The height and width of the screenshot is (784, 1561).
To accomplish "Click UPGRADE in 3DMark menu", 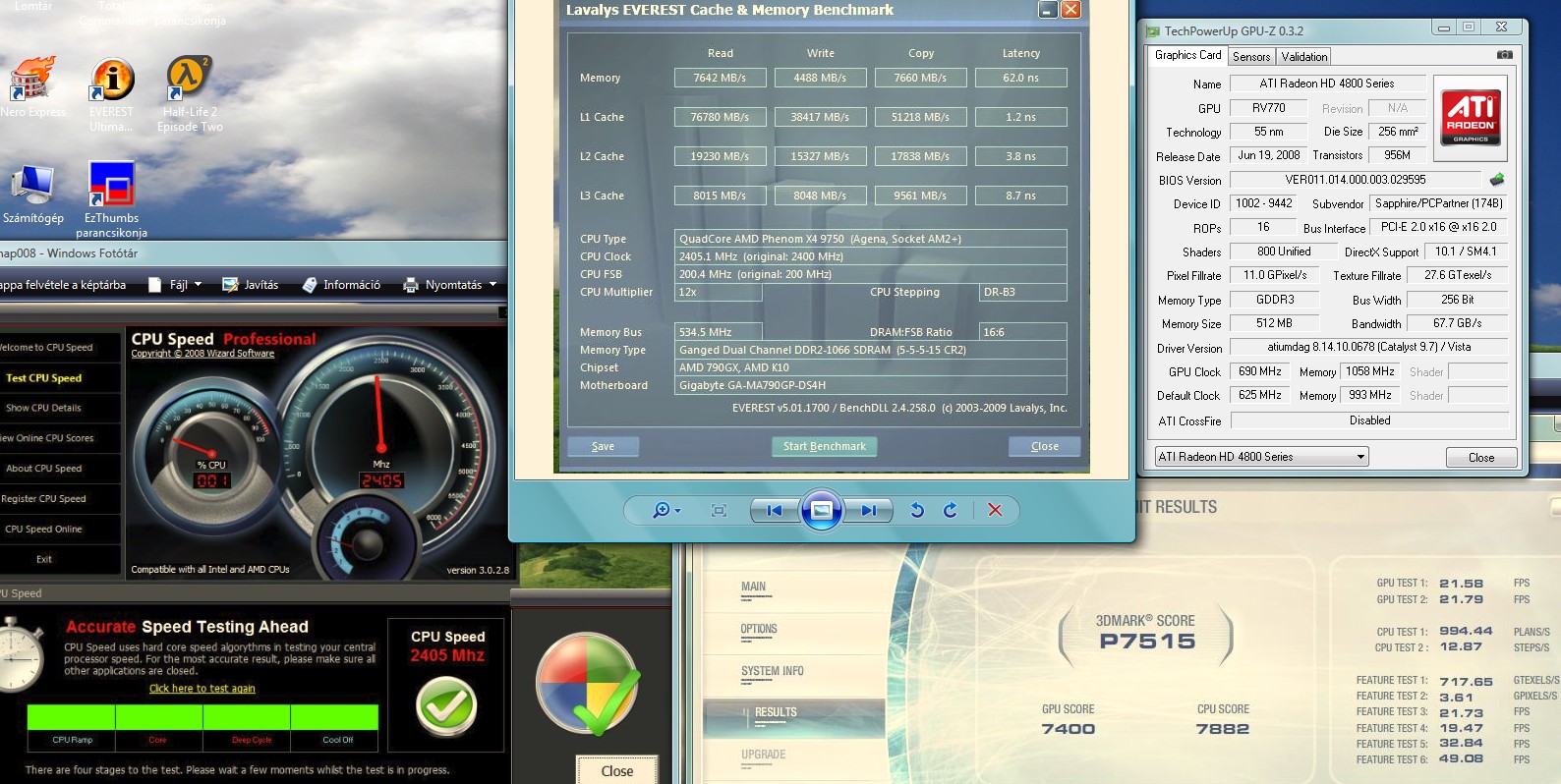I will (763, 755).
